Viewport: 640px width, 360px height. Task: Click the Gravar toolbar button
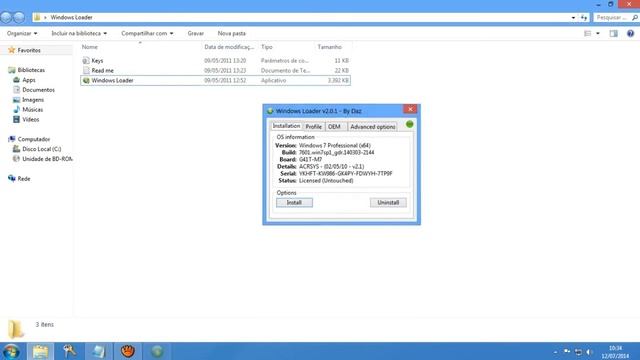[196, 33]
